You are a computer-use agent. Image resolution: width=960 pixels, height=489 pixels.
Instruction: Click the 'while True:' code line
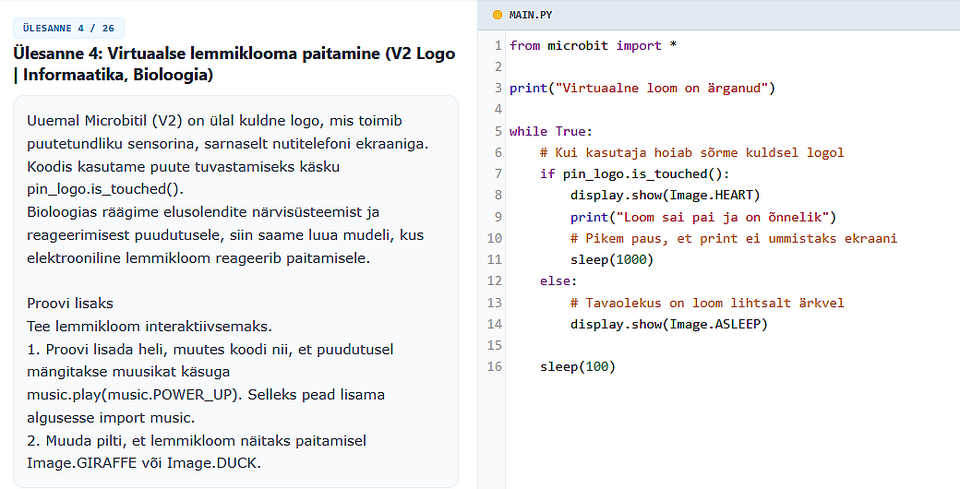(551, 131)
